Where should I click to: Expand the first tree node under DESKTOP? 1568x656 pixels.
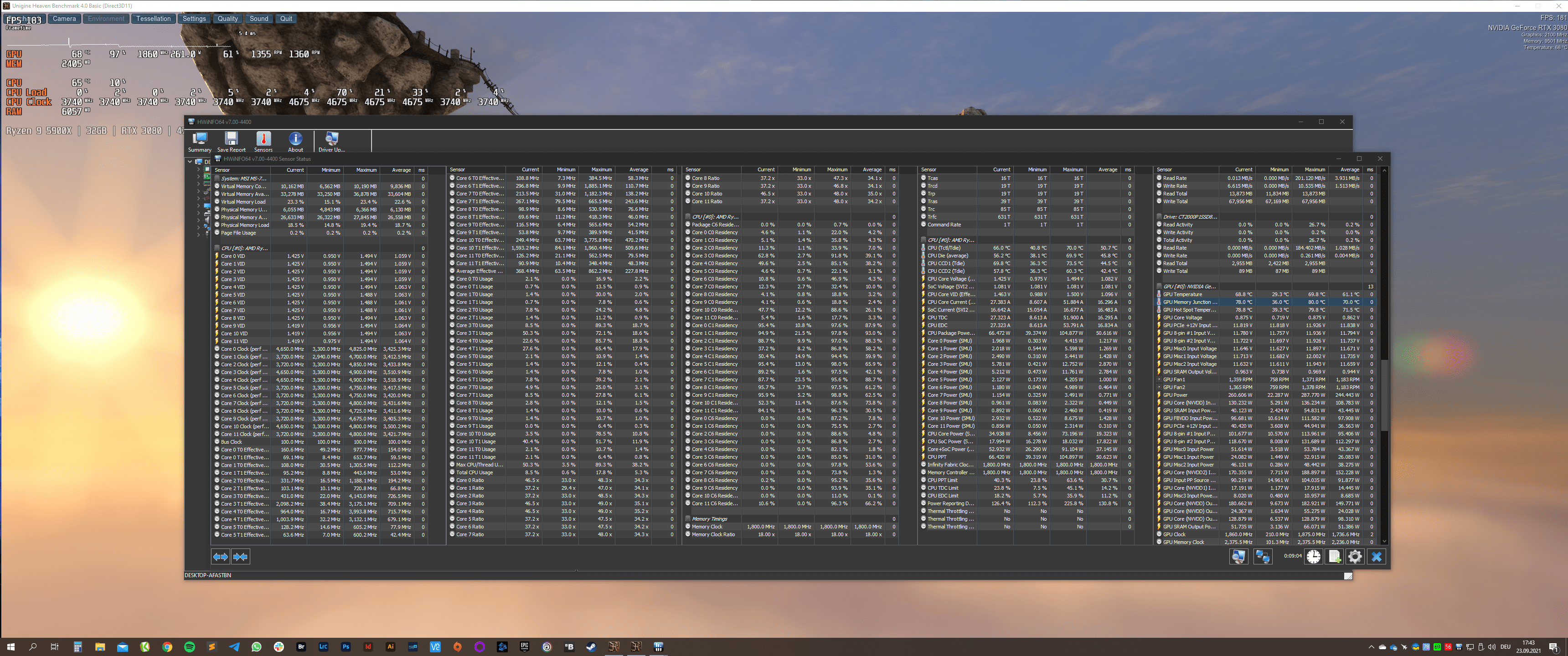point(198,169)
